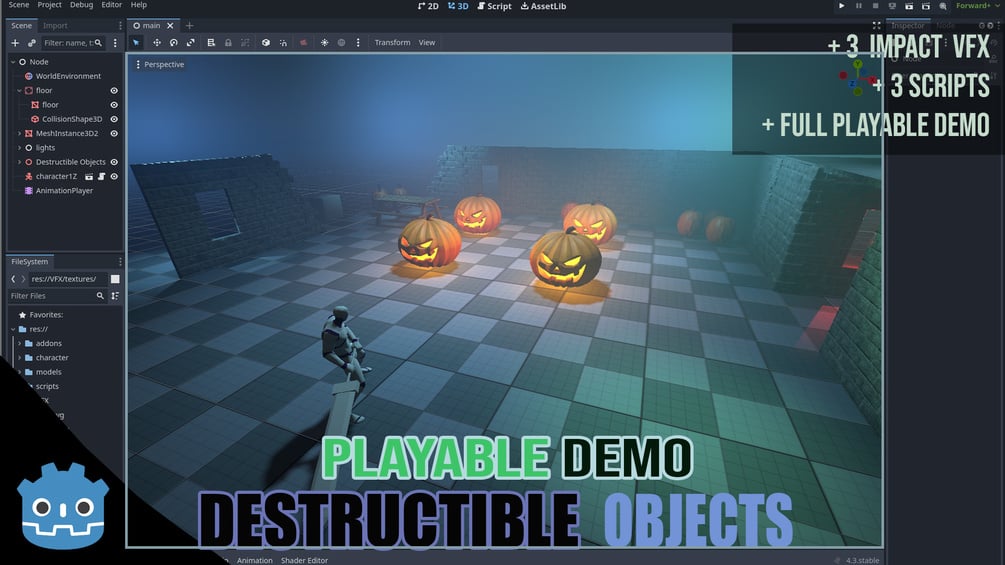Image resolution: width=1005 pixels, height=565 pixels.
Task: Click the lock selected node icon
Action: click(228, 43)
